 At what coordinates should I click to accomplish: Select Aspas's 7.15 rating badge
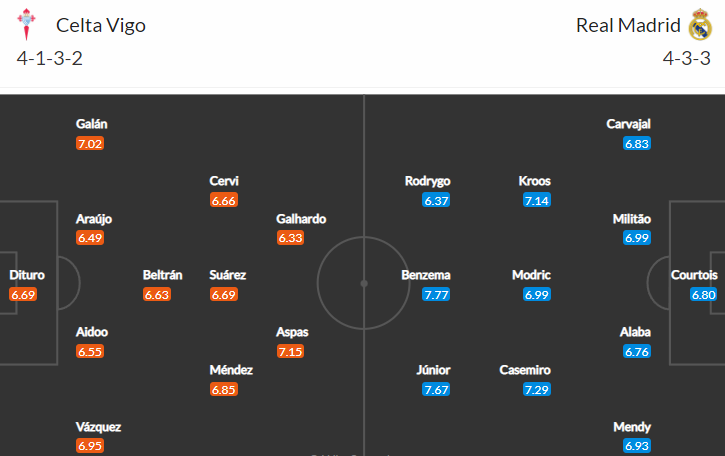(x=290, y=351)
